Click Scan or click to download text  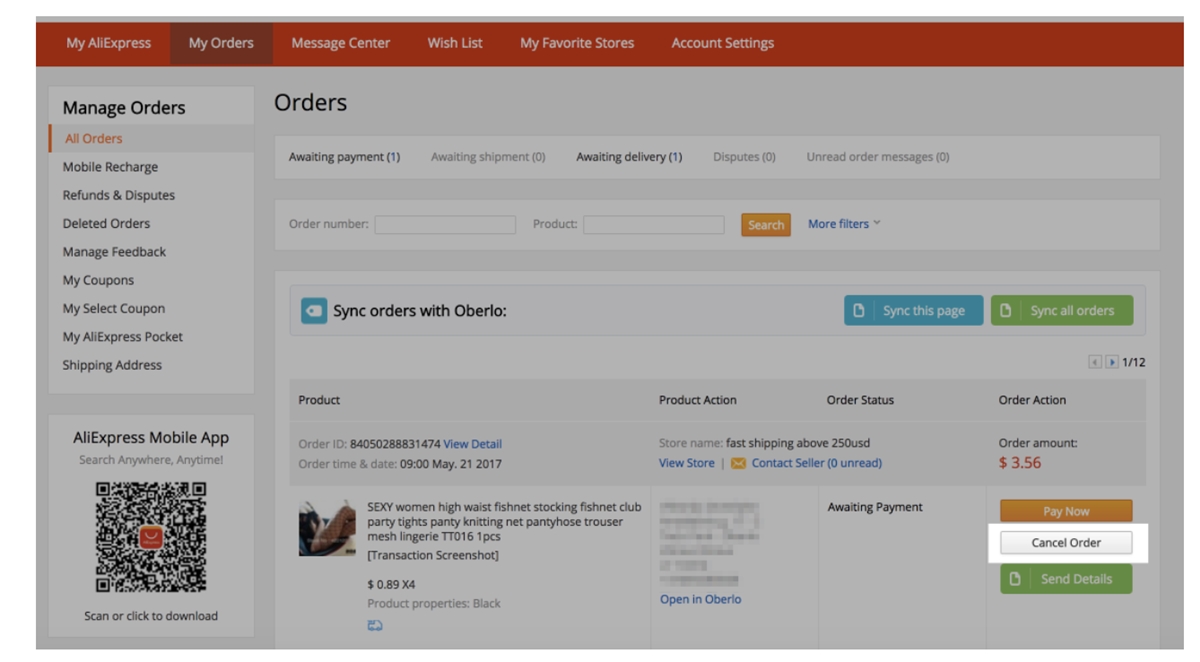point(151,616)
